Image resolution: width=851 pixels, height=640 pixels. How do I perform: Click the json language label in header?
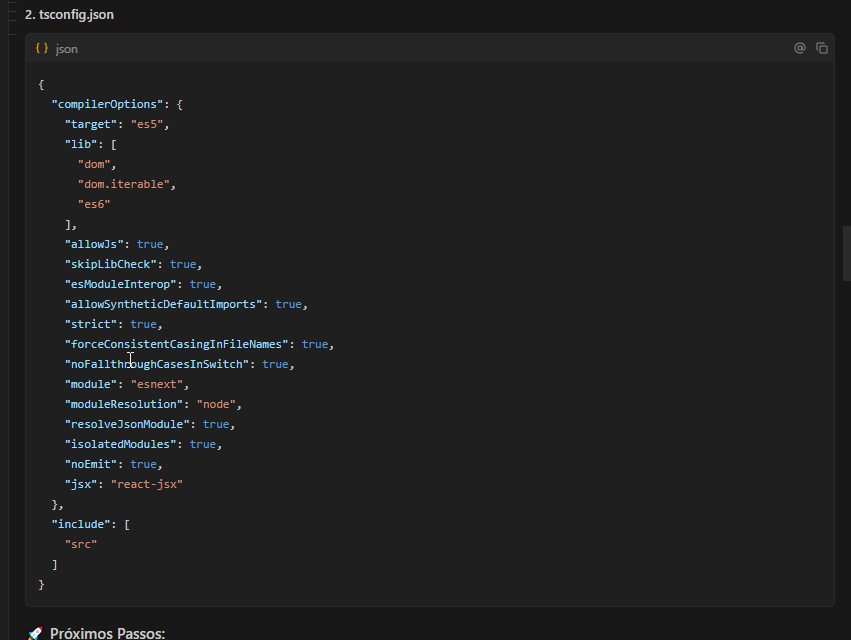[x=66, y=48]
